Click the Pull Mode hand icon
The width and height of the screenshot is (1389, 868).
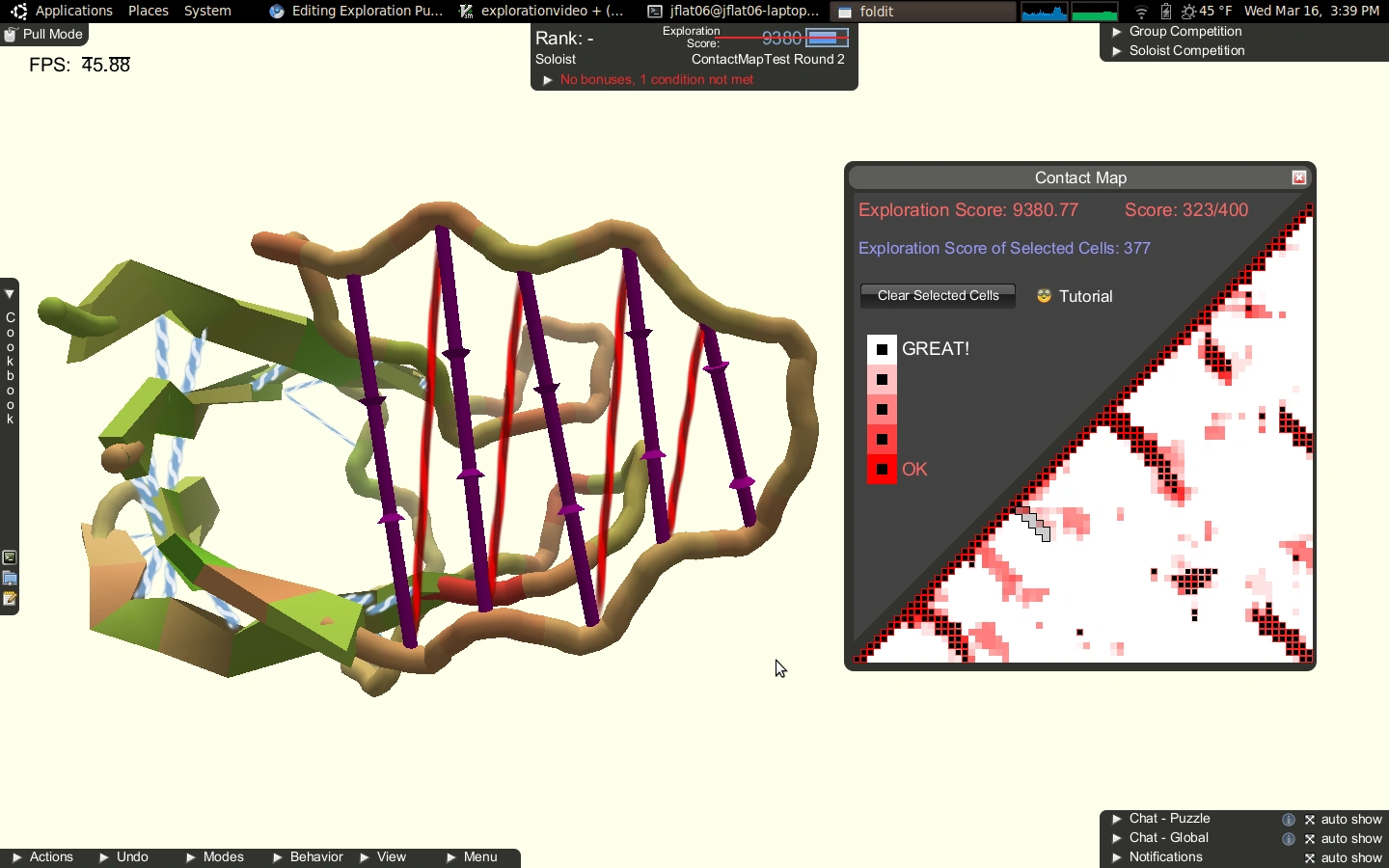(11, 35)
